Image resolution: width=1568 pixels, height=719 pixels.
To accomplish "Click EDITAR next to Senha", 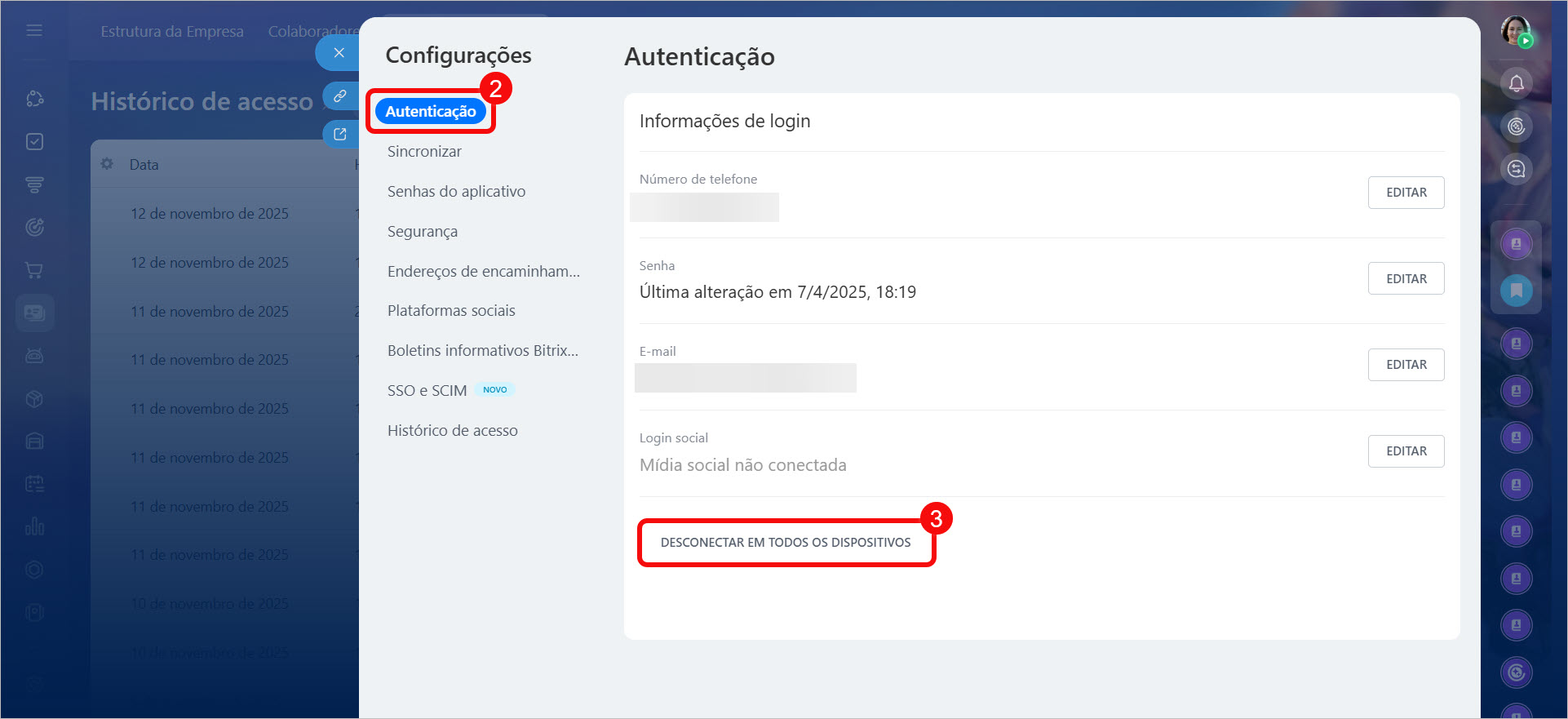I will click(1406, 279).
